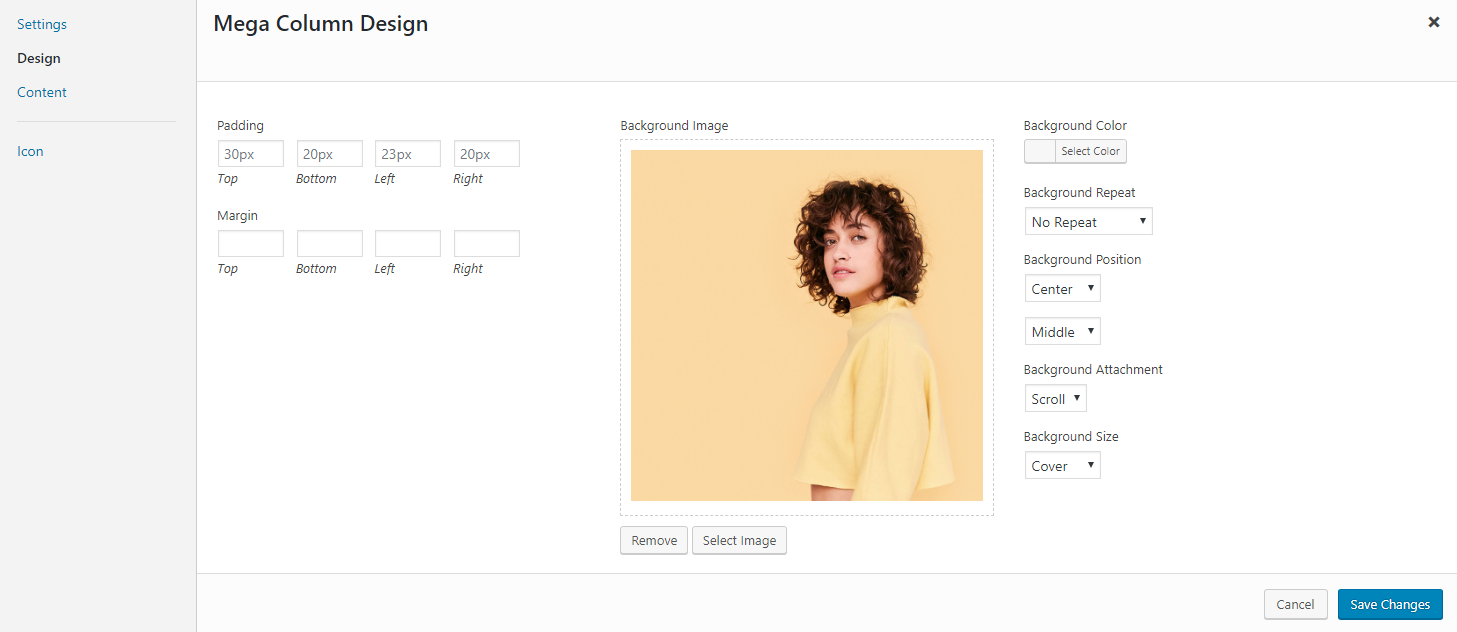This screenshot has width=1457, height=632.
Task: Remove the background image
Action: [x=654, y=540]
